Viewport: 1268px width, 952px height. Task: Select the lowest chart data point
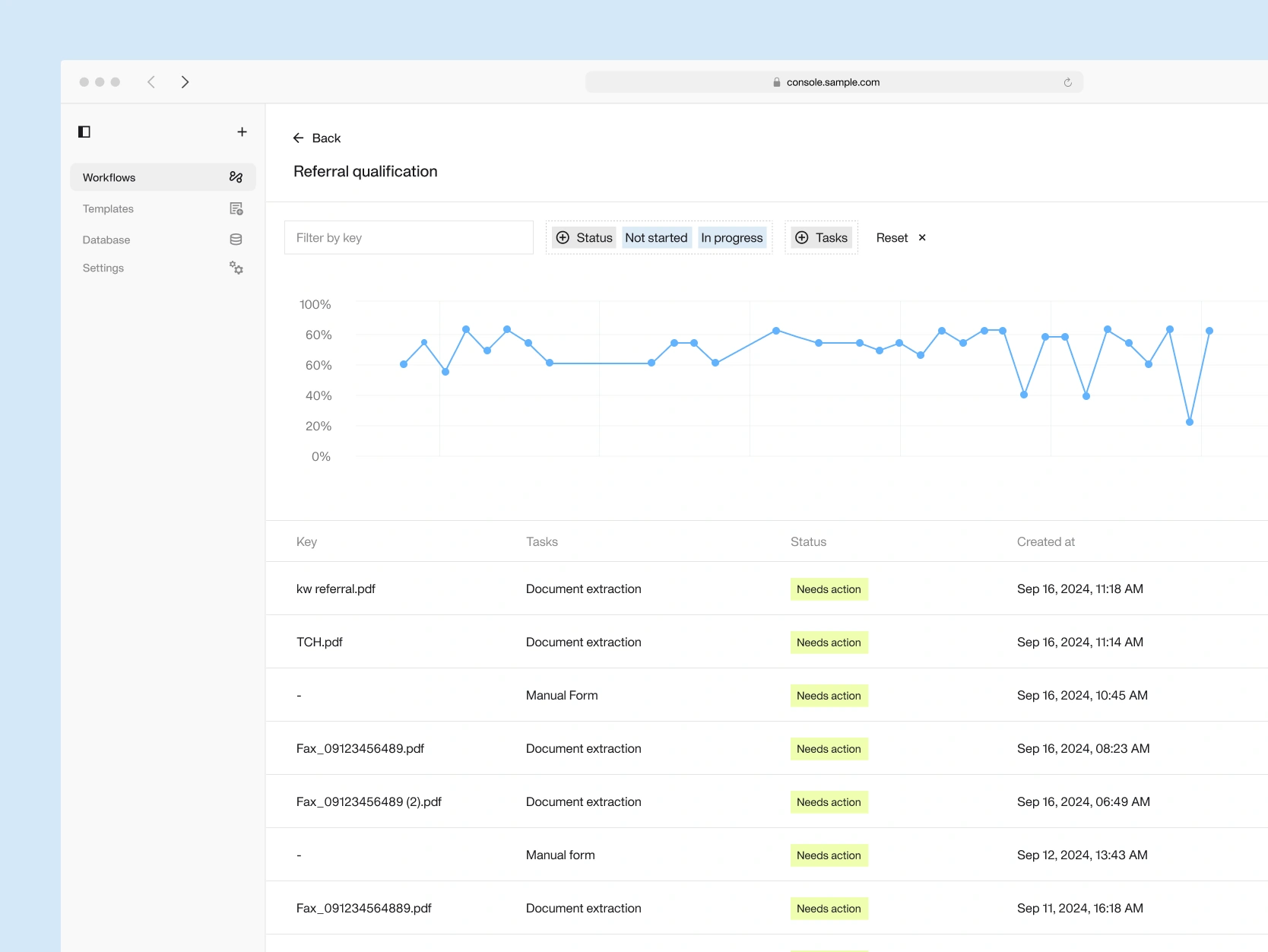point(1190,422)
